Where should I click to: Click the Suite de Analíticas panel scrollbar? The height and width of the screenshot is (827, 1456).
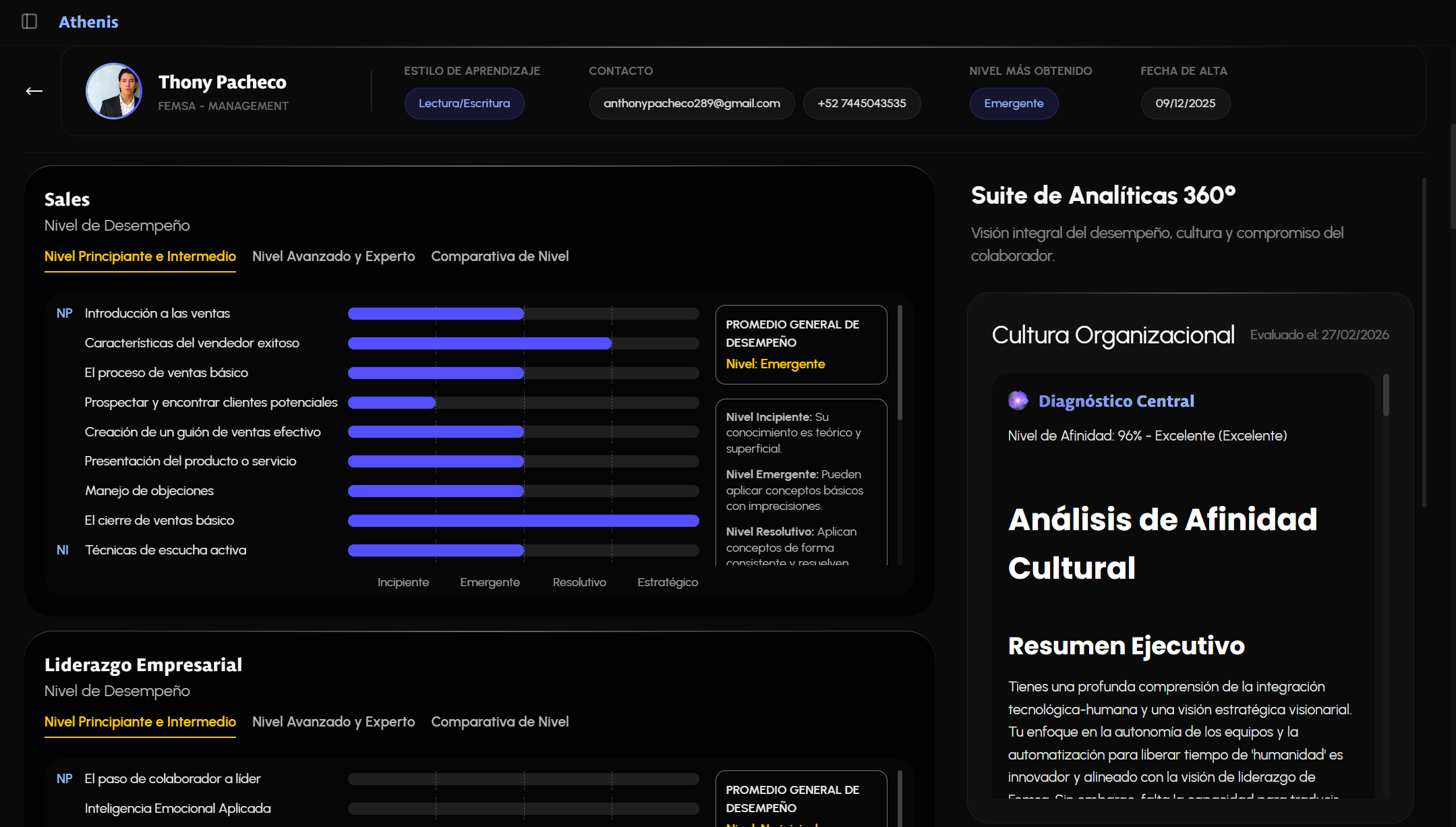click(1424, 342)
